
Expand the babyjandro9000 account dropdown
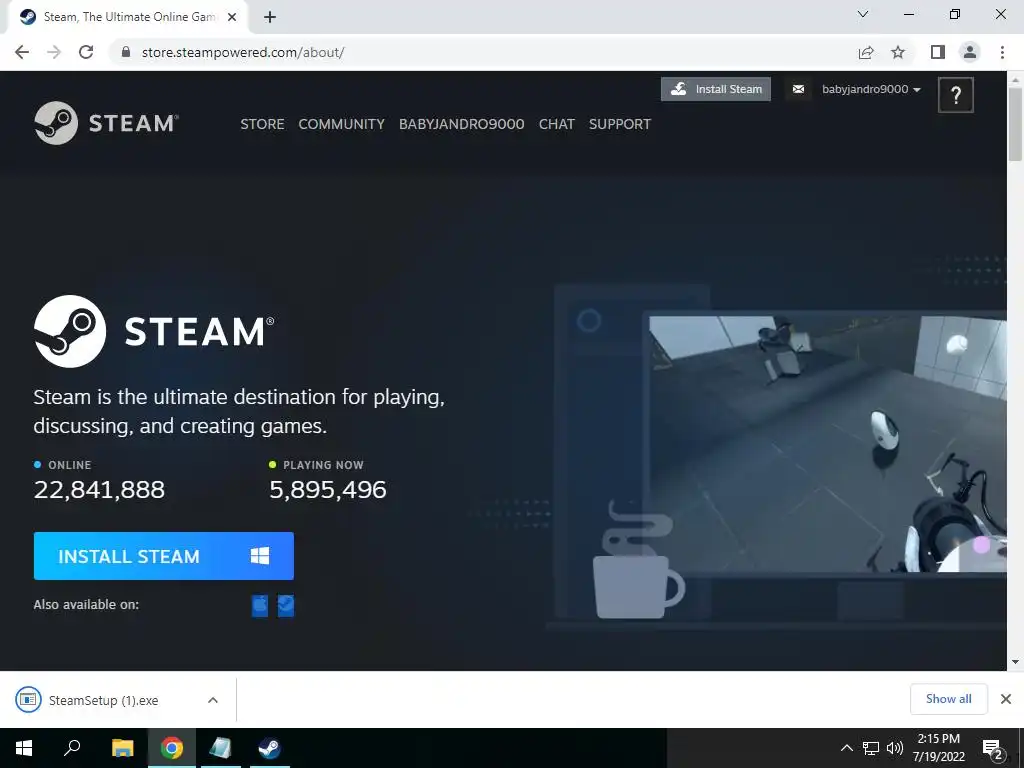point(871,89)
